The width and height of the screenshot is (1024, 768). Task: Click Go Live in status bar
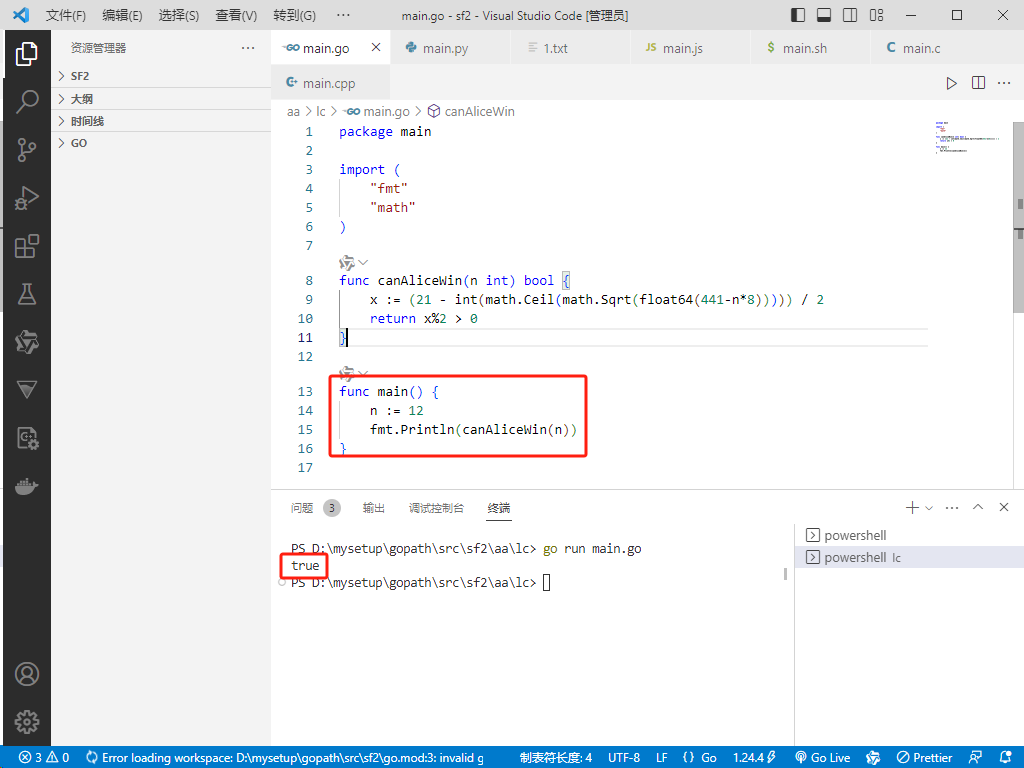pos(822,758)
